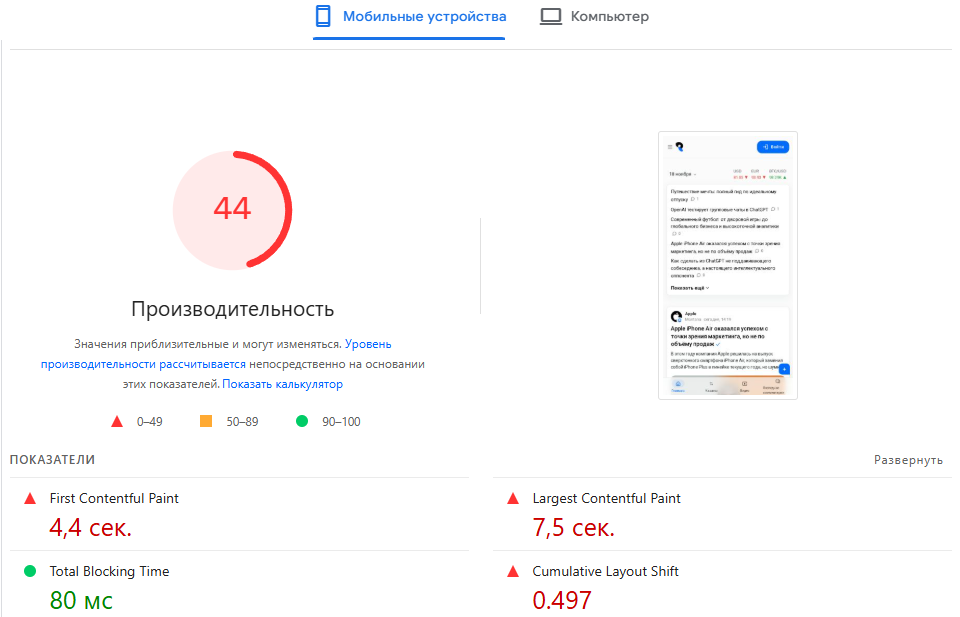Click the red triangle next to First Contentful Paint

pos(30,498)
